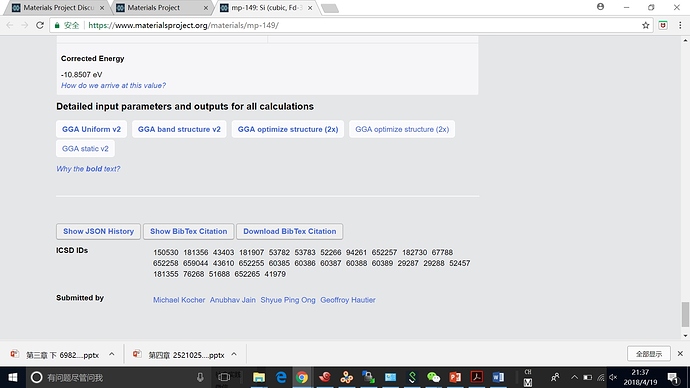Open Shyue Ping Ong contributor link
Image resolution: width=690 pixels, height=388 pixels.
click(288, 300)
